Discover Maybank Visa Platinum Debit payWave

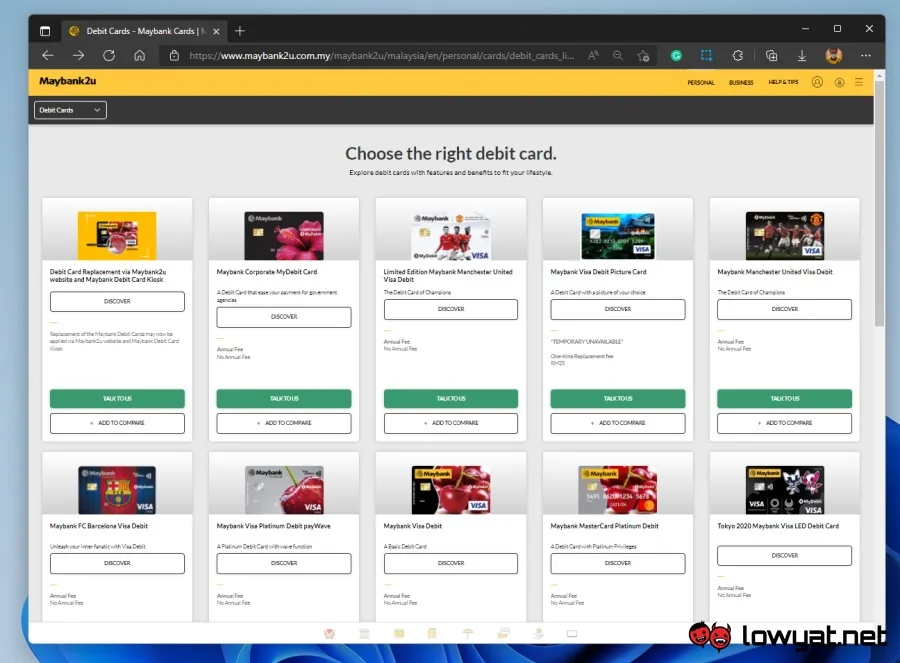pos(284,563)
